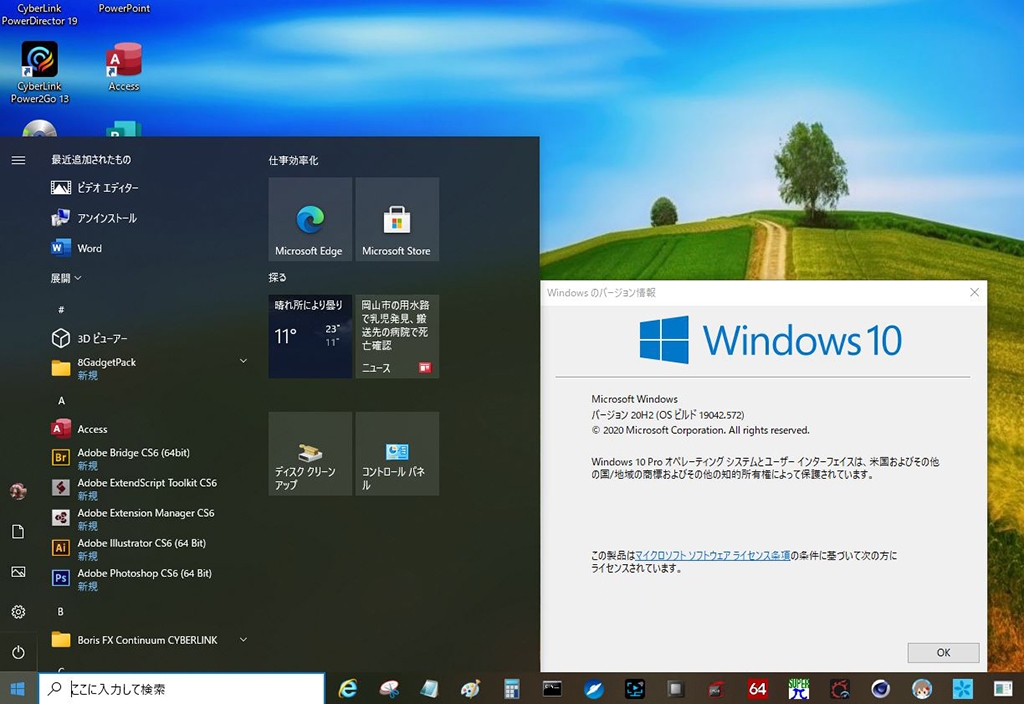This screenshot has height=704, width=1024.
Task: Launch Adobe Bridge CS6 (64bit)
Action: point(149,458)
